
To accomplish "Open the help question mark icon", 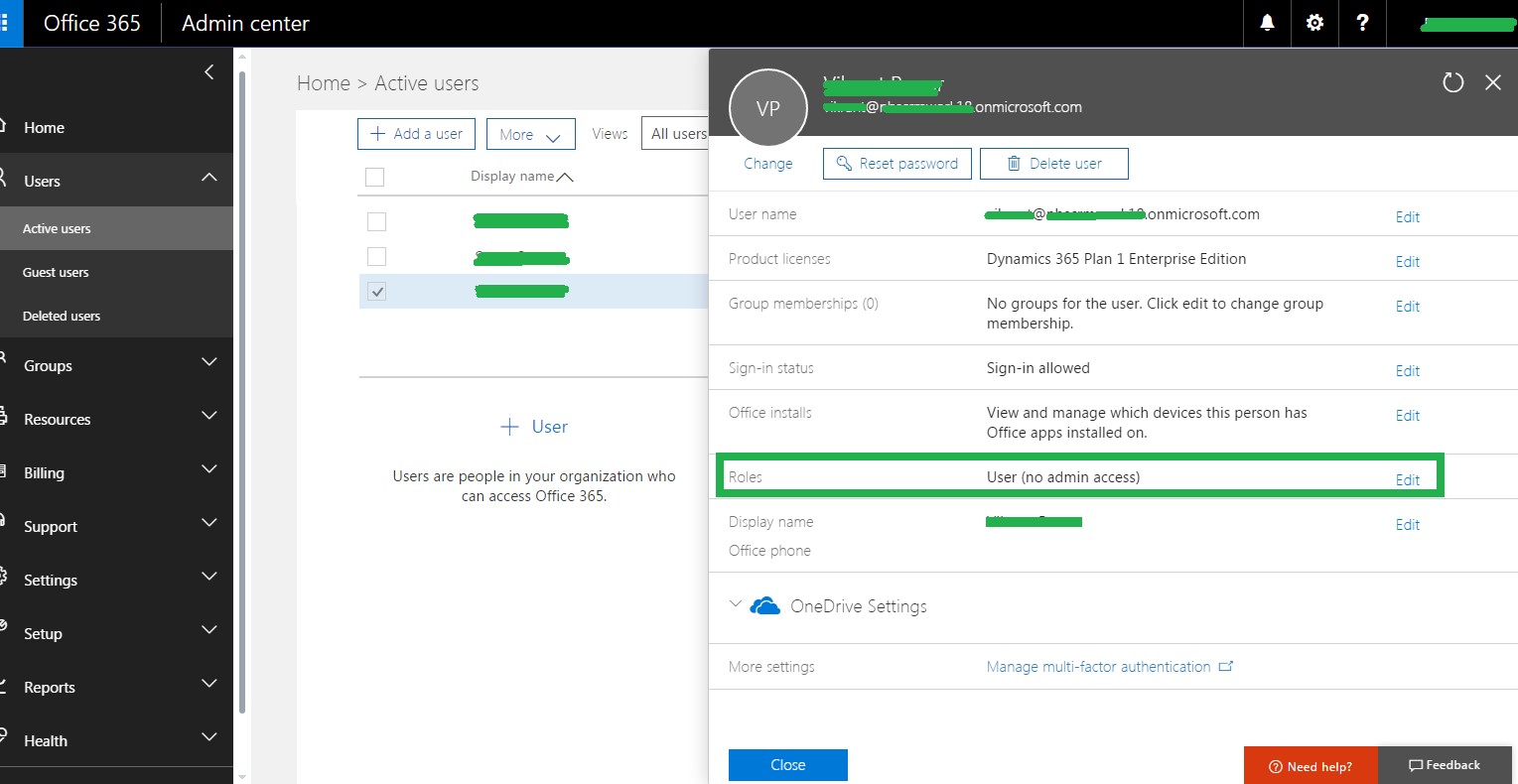I will 1362,23.
